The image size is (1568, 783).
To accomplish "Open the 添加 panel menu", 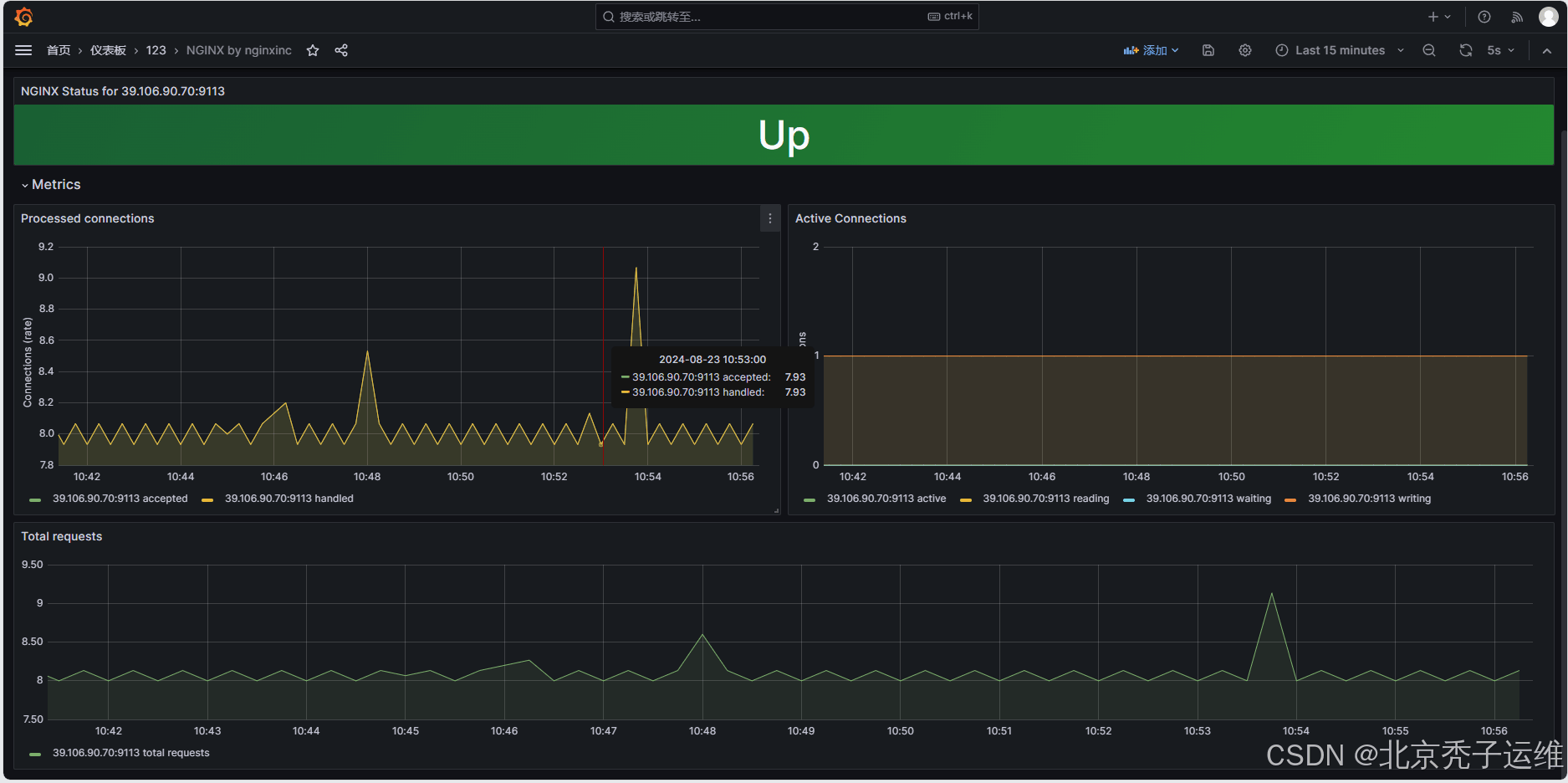I will click(x=1152, y=50).
